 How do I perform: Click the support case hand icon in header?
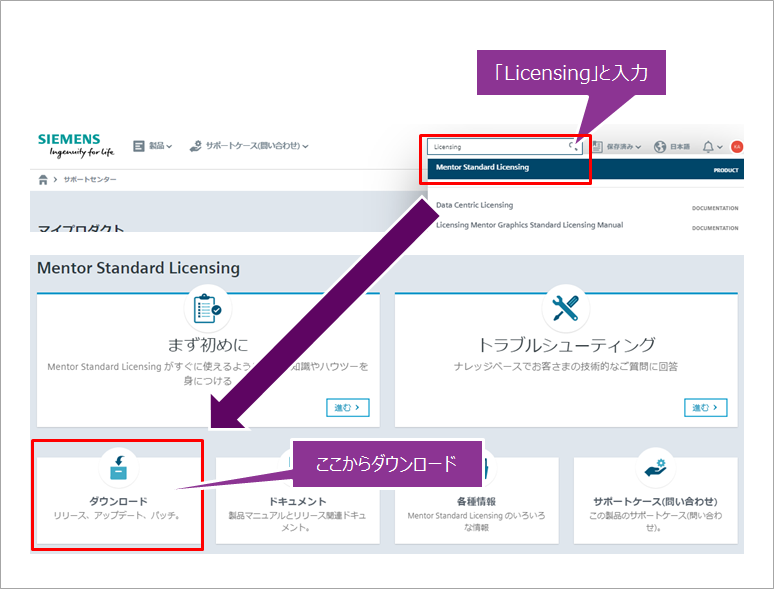(195, 146)
